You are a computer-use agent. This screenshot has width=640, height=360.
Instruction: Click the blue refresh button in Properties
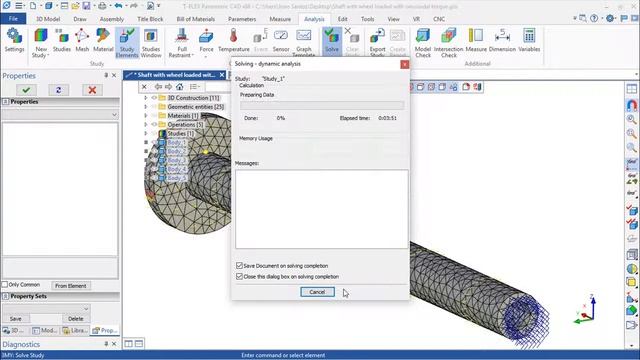(58, 90)
